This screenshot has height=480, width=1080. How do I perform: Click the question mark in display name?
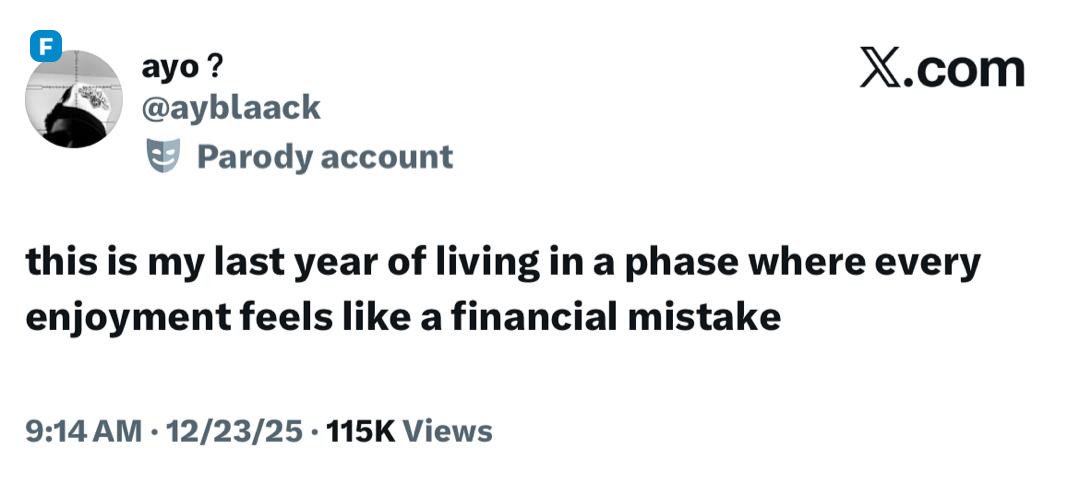(x=216, y=67)
